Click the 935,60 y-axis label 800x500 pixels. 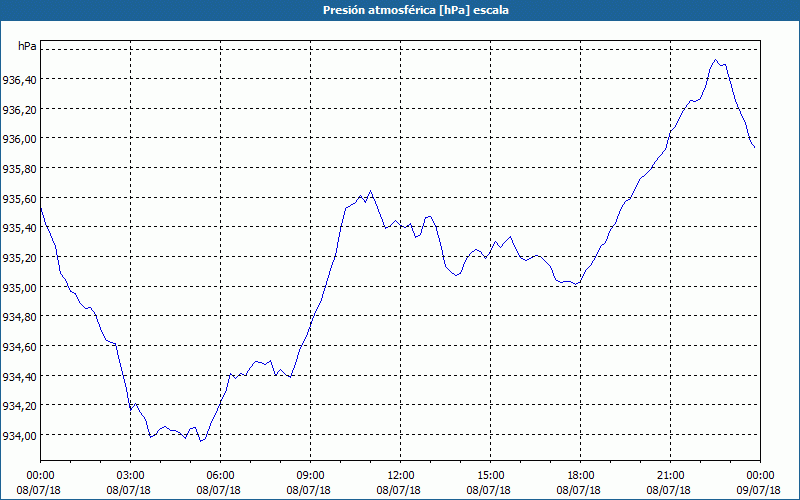point(19,198)
